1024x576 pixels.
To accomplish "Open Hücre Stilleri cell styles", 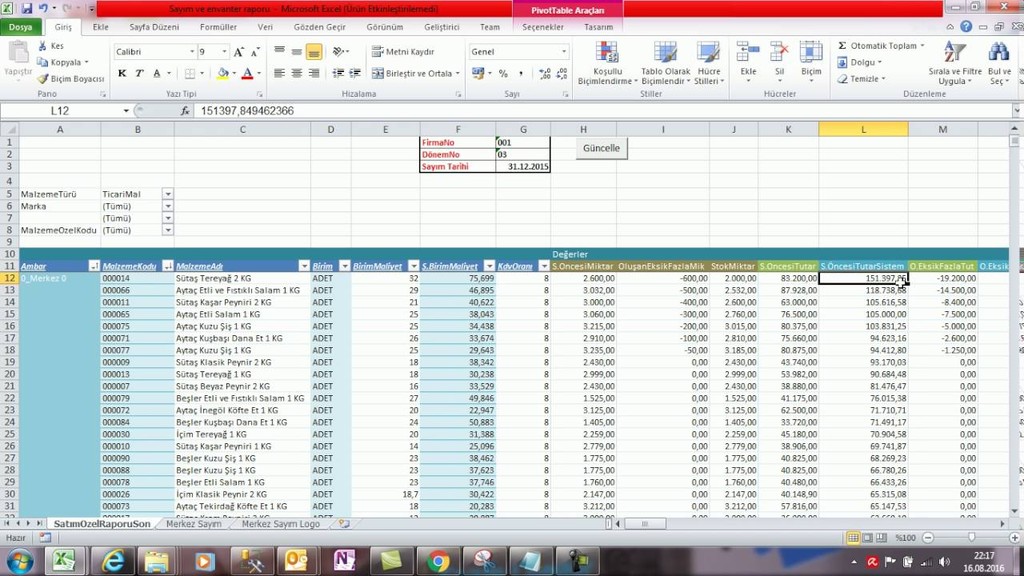I will (709, 63).
